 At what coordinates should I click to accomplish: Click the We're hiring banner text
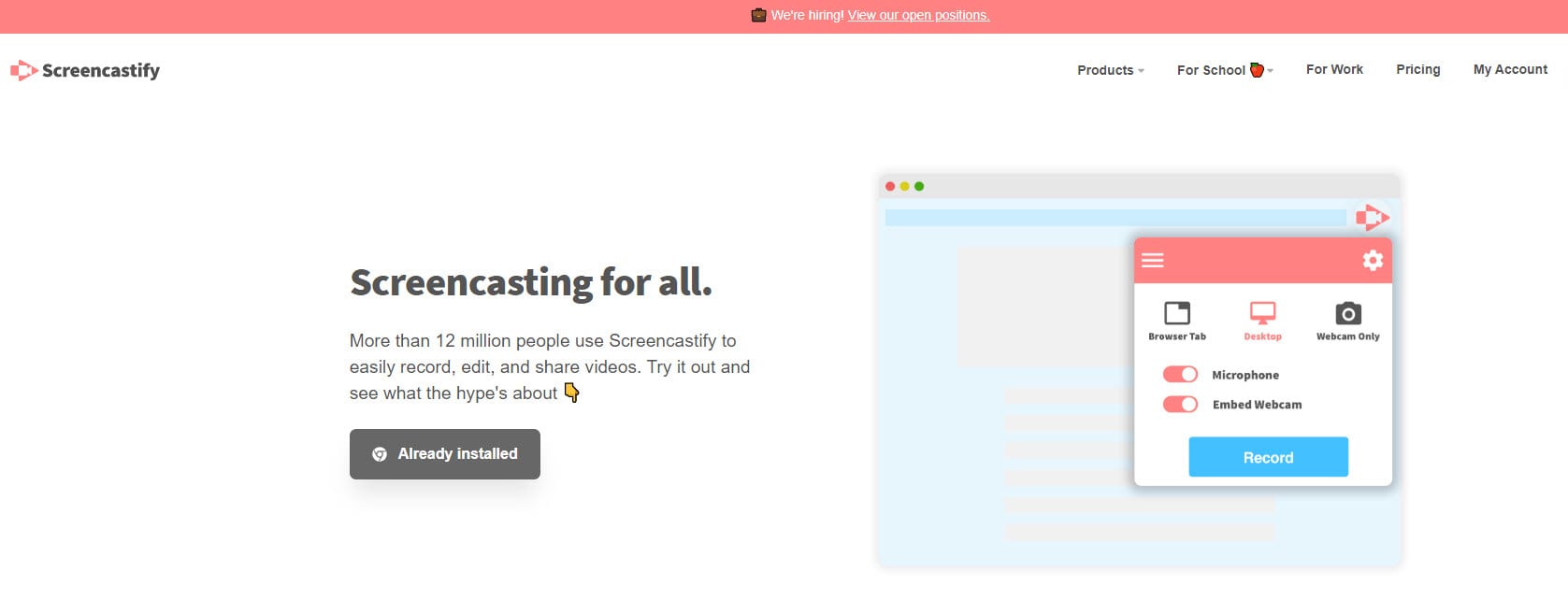pyautogui.click(x=808, y=15)
